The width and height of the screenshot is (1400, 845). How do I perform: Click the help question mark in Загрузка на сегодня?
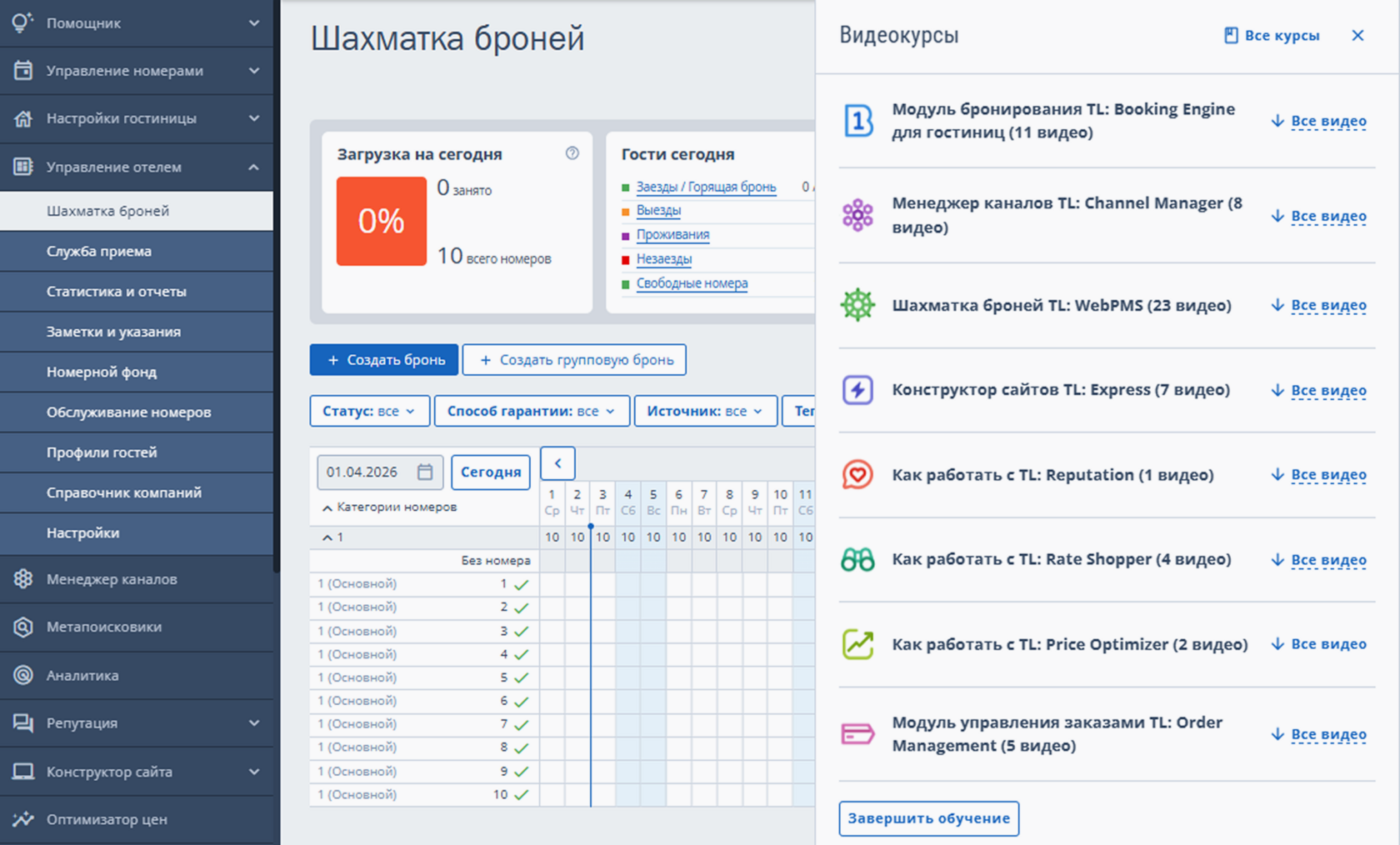pos(572,153)
